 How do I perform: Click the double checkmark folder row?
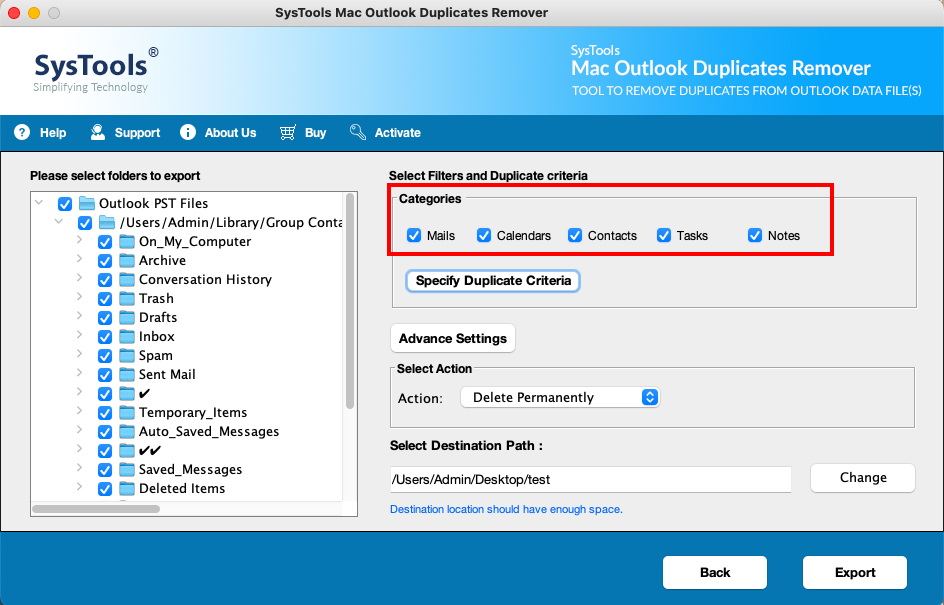[x=150, y=450]
